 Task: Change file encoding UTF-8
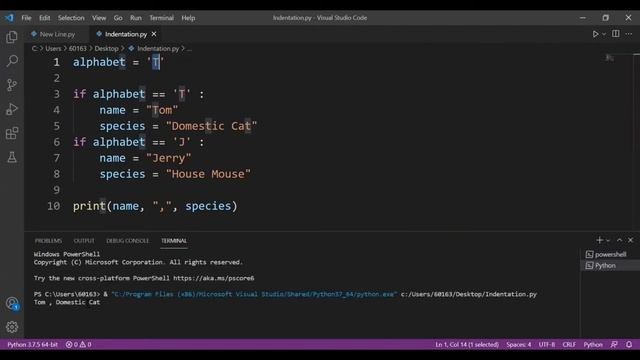click(547, 344)
